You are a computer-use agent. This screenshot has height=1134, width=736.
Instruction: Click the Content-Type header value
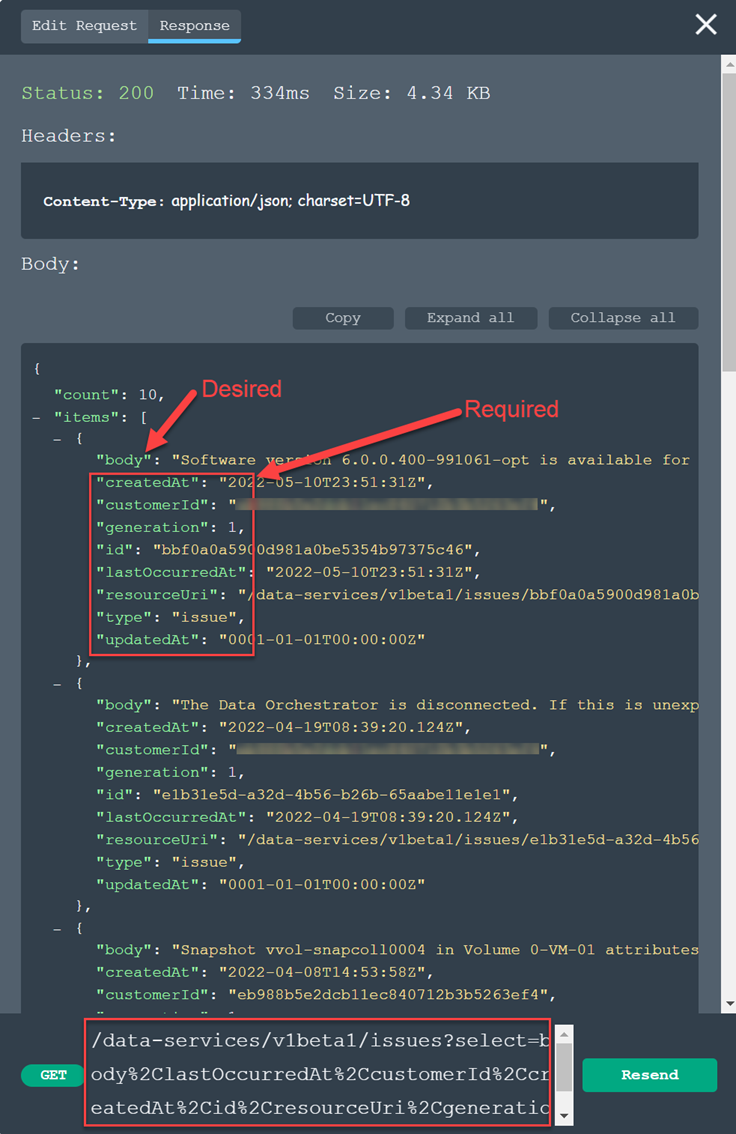click(291, 200)
